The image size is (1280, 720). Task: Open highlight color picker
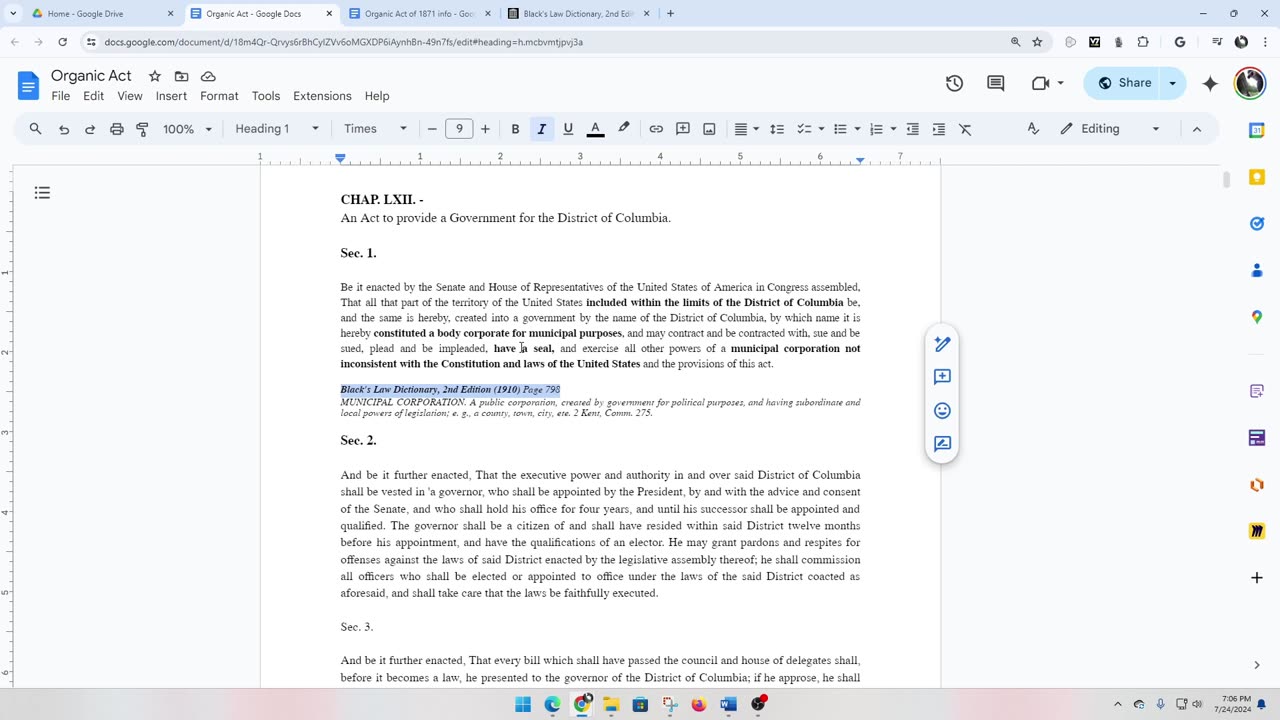[624, 129]
